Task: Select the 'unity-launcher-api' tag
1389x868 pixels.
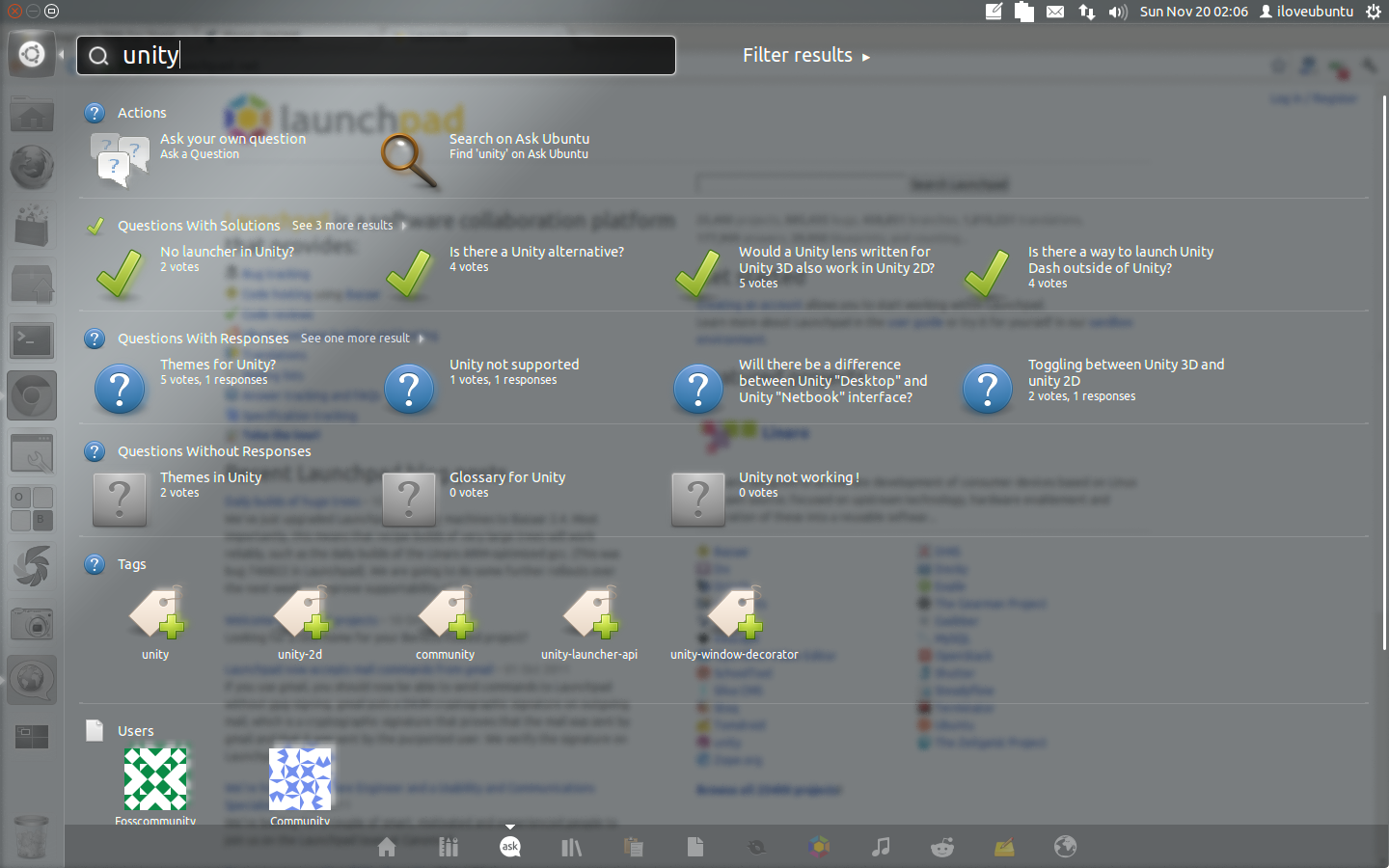Action: coord(589,623)
